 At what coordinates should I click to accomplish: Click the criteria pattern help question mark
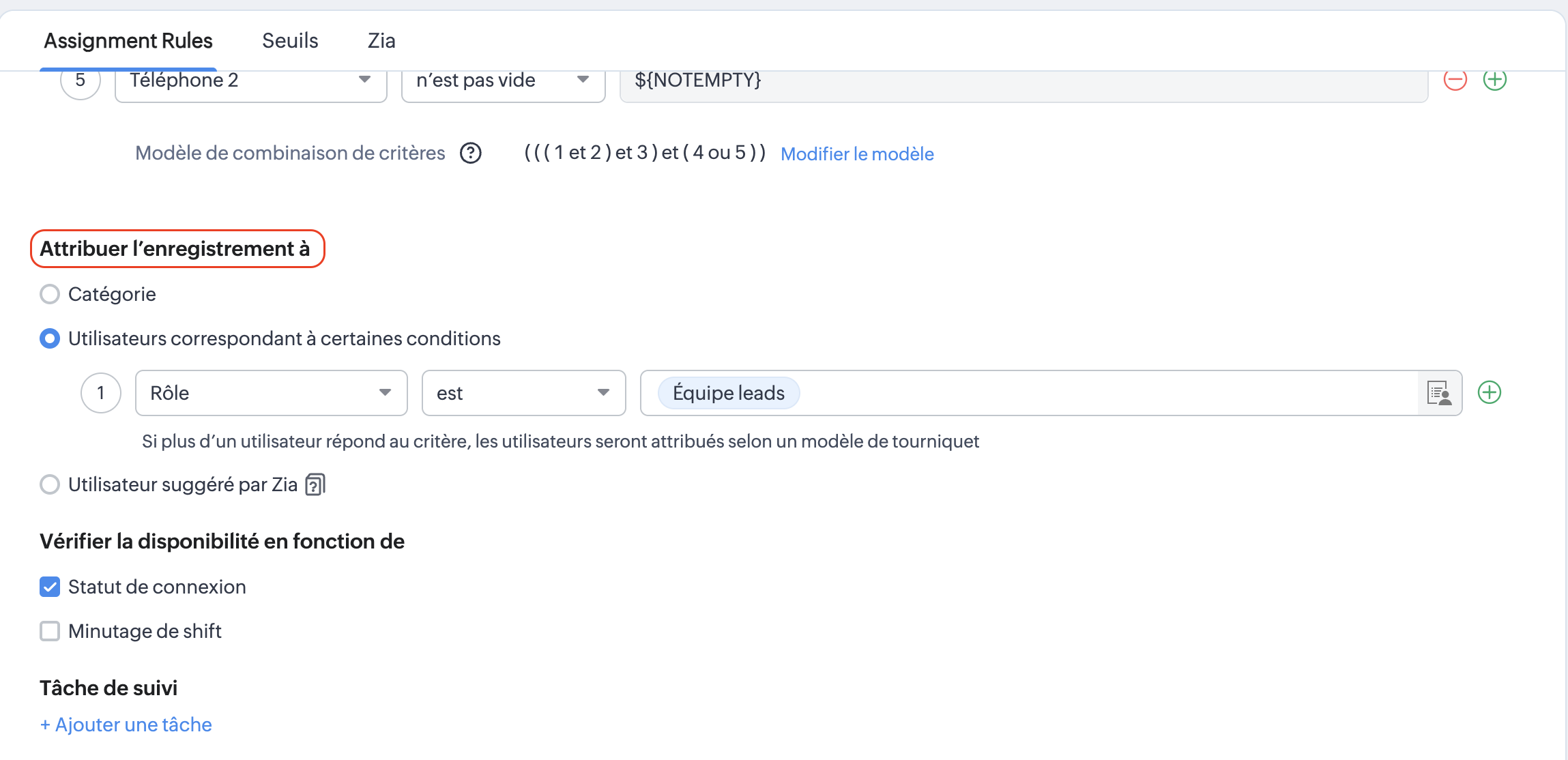click(470, 153)
